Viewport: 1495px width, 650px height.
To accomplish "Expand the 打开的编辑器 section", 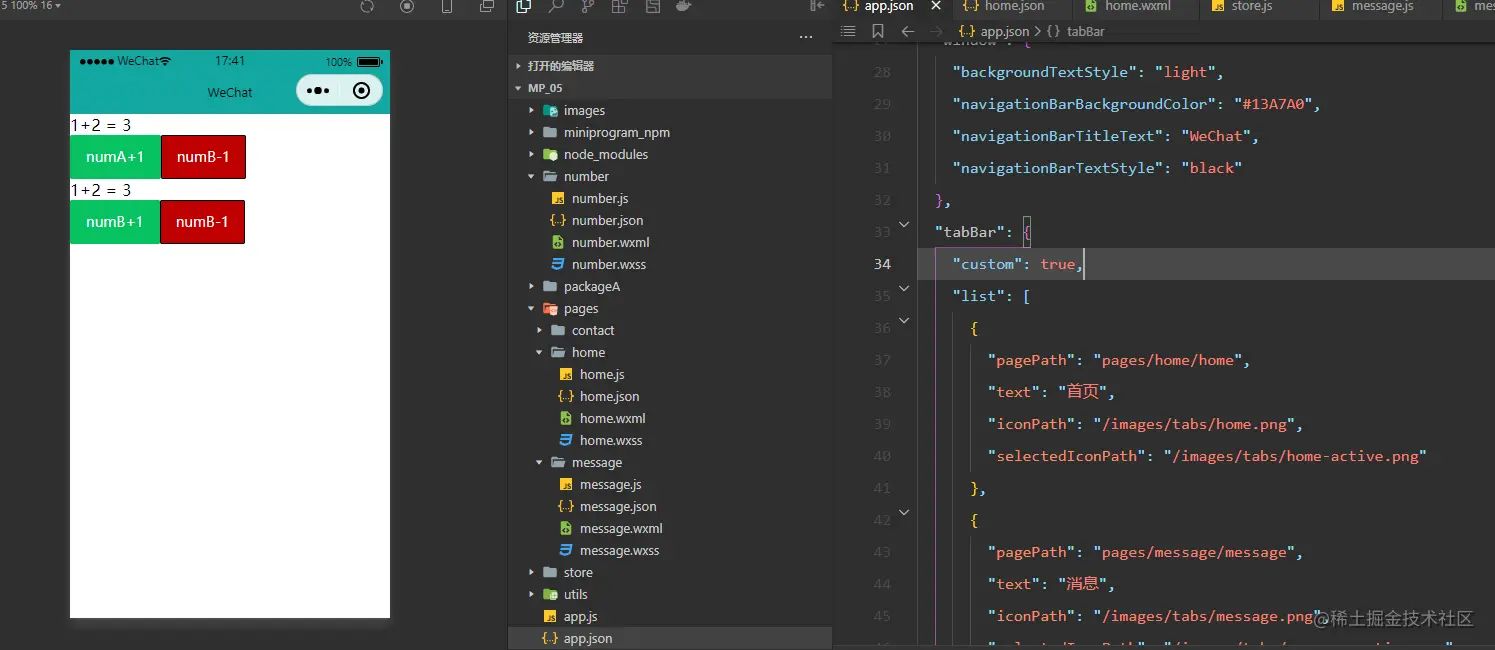I will (670, 66).
